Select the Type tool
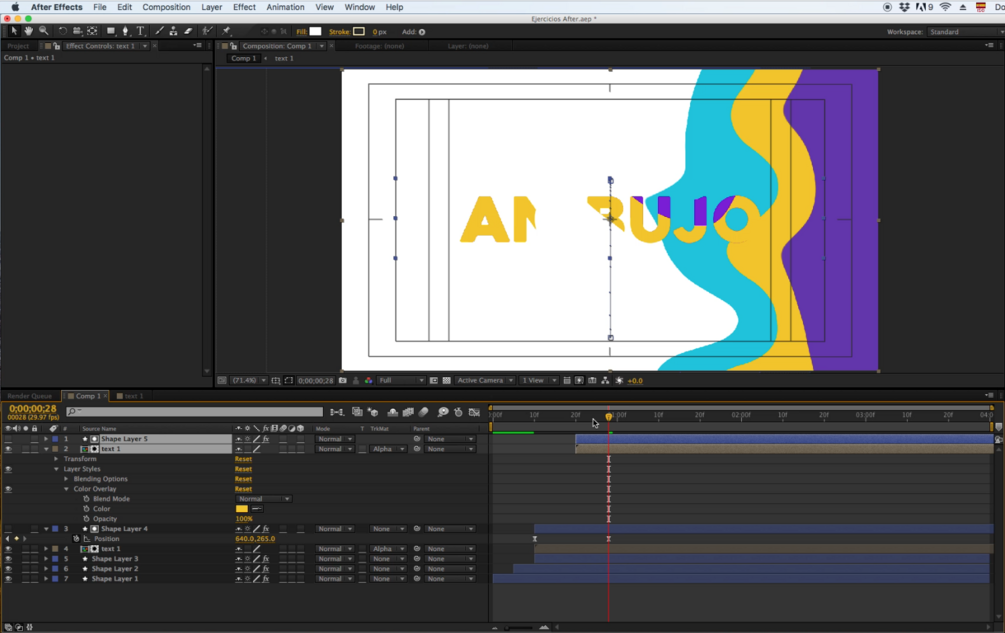Screen dimensions: 1005x633 [139, 31]
